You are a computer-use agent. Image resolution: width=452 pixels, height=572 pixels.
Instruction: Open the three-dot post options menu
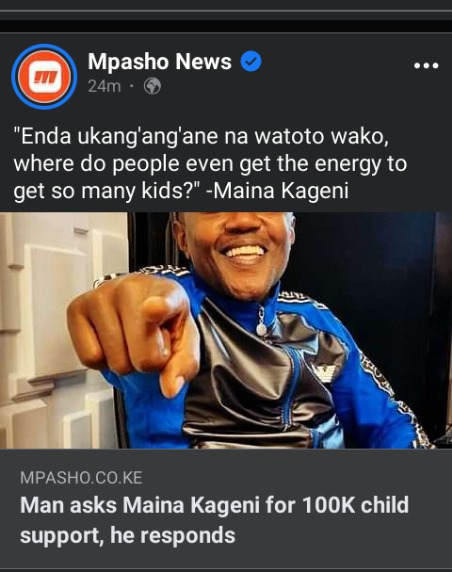point(426,66)
